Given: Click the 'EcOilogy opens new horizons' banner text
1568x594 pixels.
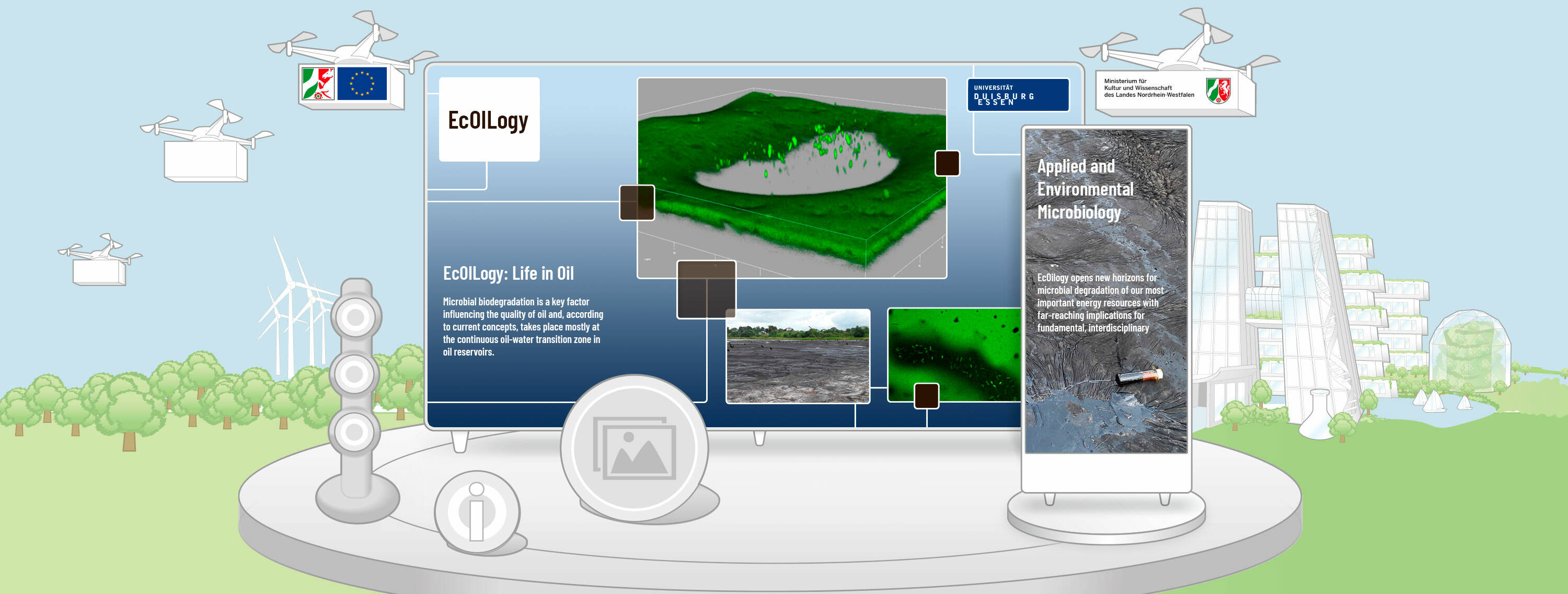Looking at the screenshot, I should [x=1100, y=303].
